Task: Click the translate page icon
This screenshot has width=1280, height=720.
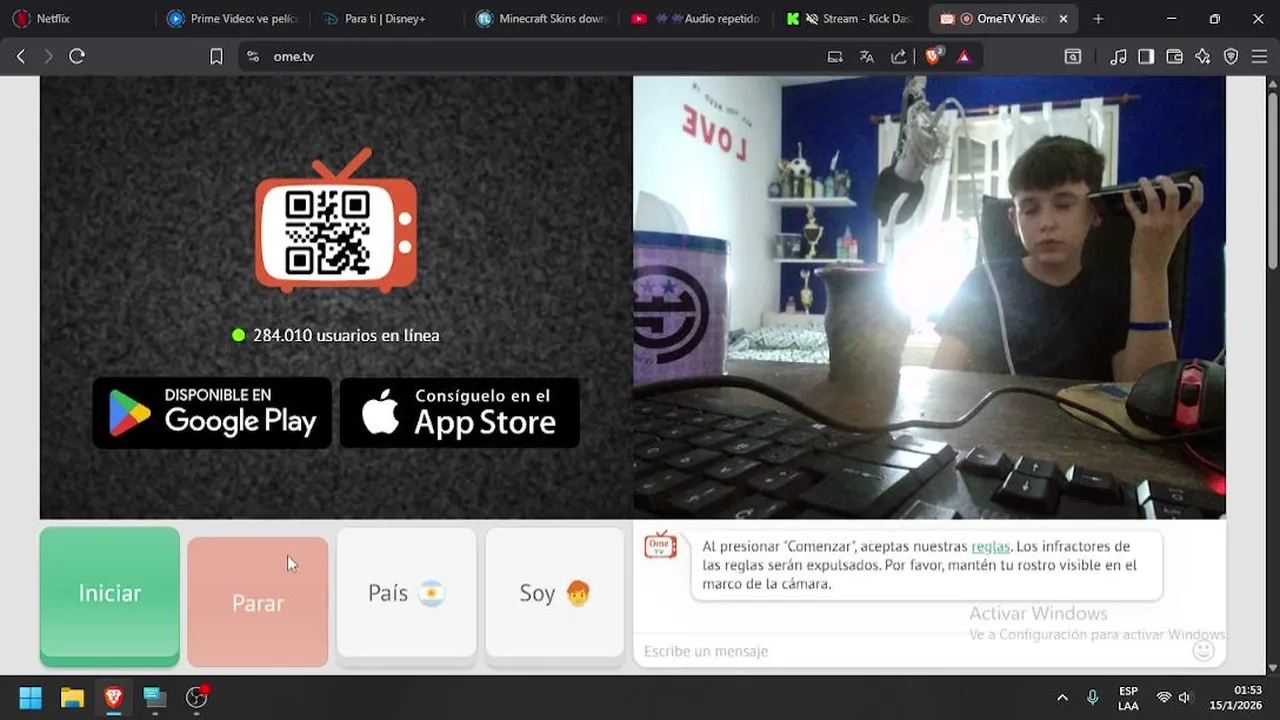Action: [x=867, y=57]
